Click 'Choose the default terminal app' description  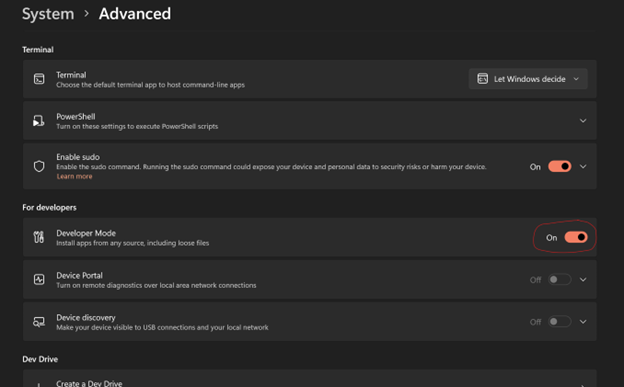[150, 85]
